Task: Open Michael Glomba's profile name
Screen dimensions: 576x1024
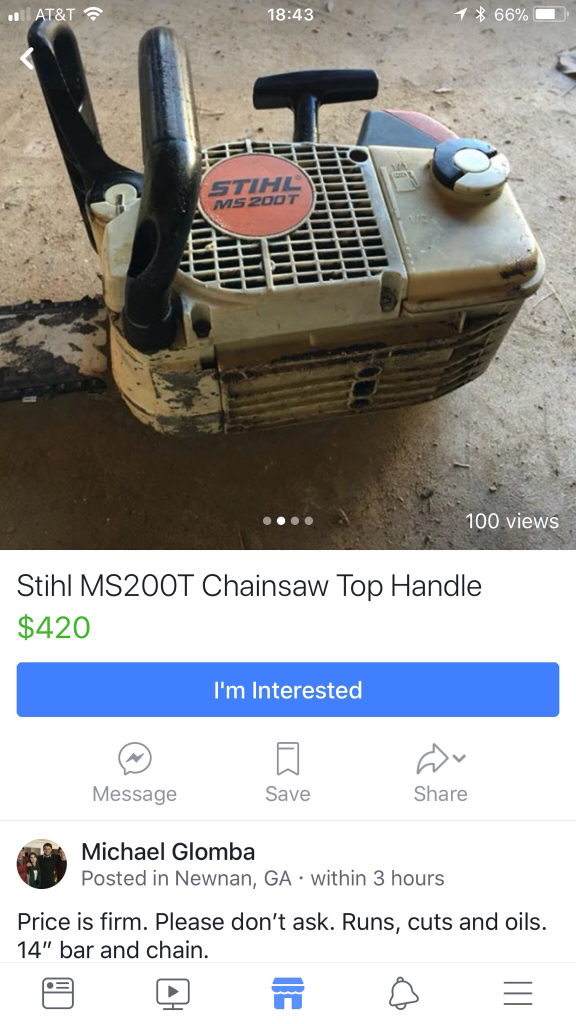Action: click(x=168, y=852)
